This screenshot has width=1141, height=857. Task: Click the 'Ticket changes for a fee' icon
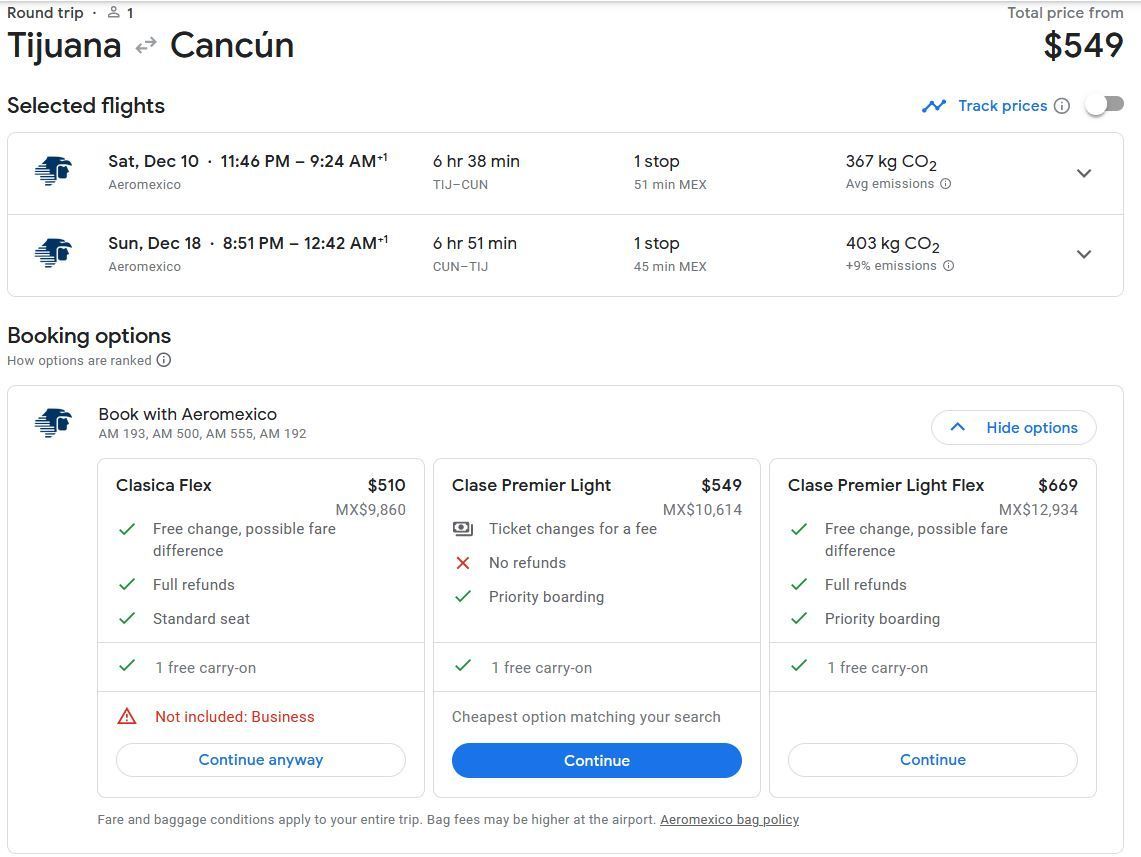463,529
